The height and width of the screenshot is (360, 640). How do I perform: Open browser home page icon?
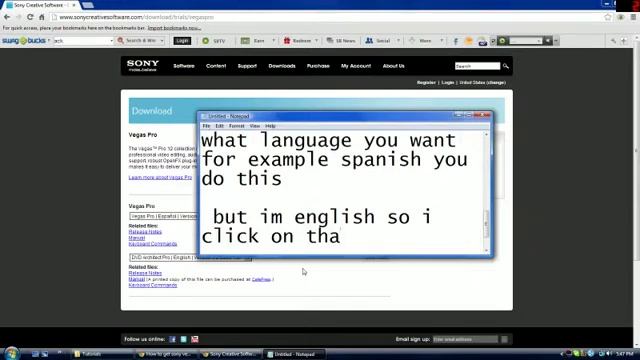pos(42,17)
